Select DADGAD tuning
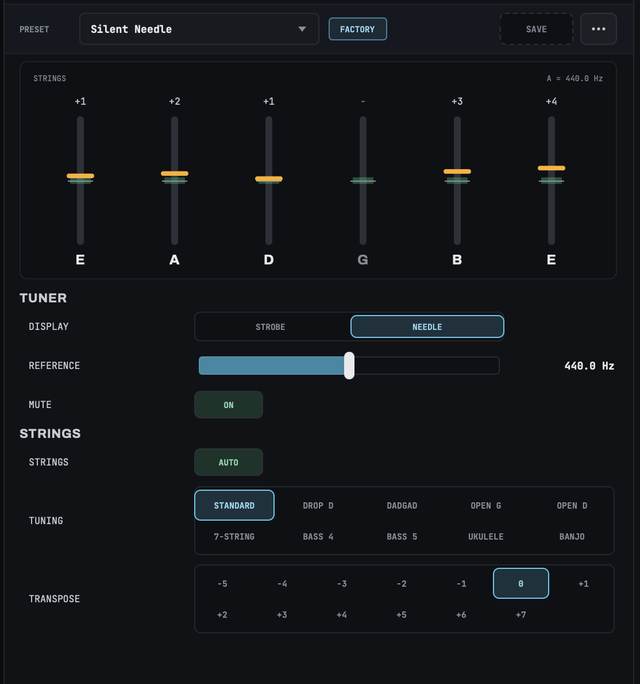 click(x=402, y=506)
